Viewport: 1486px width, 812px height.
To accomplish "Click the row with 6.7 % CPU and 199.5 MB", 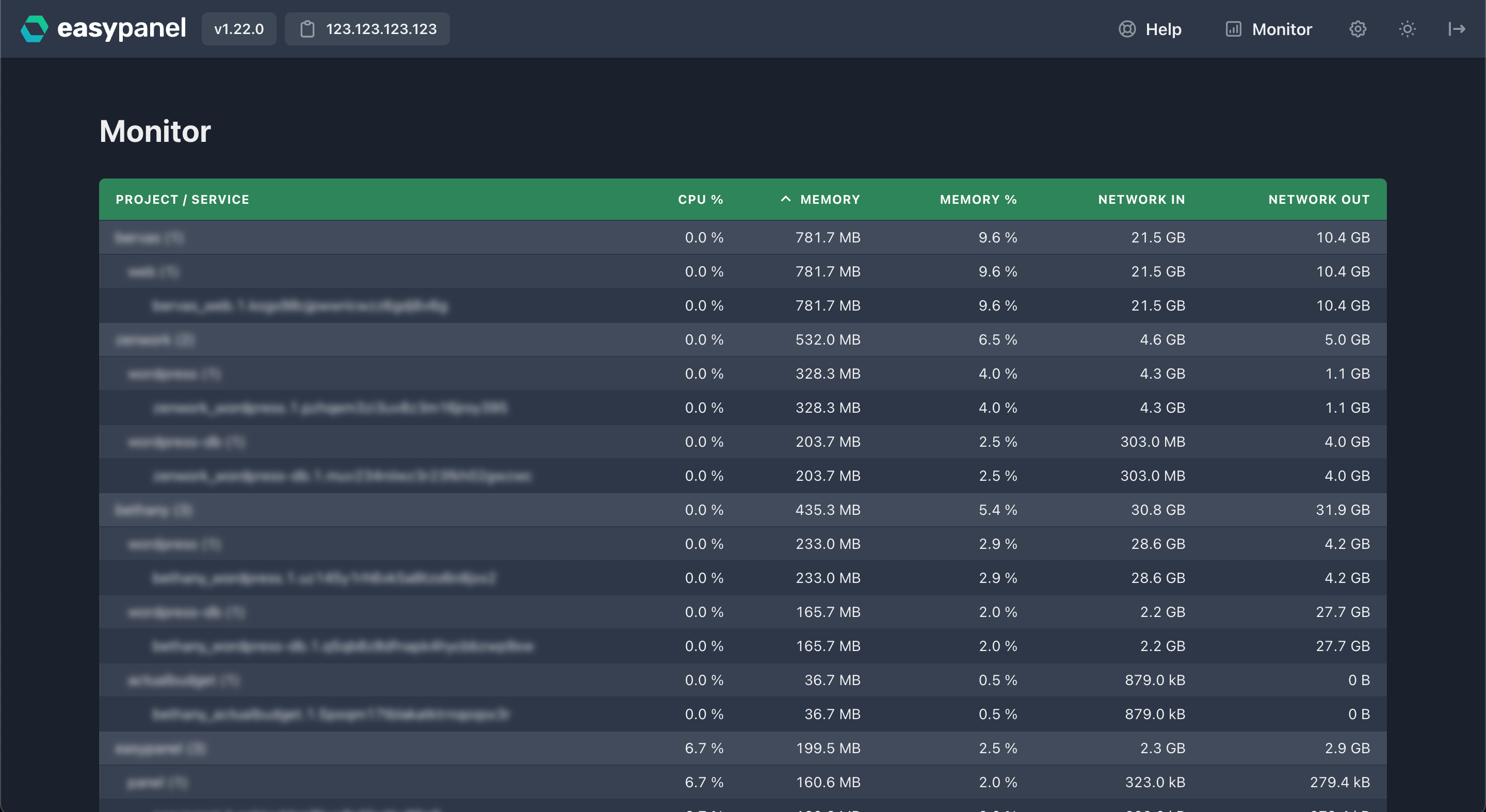I will [x=743, y=748].
